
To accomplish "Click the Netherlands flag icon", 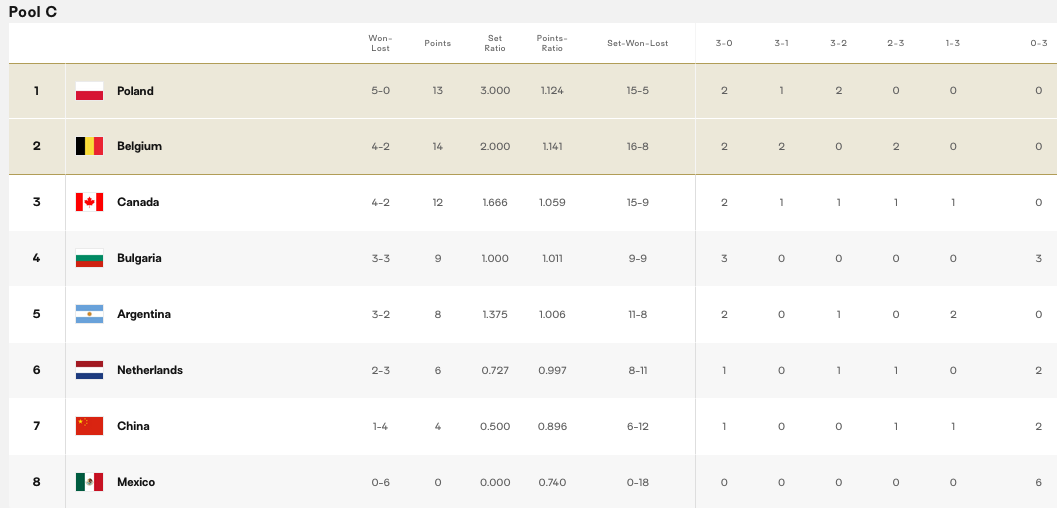I will (x=89, y=370).
